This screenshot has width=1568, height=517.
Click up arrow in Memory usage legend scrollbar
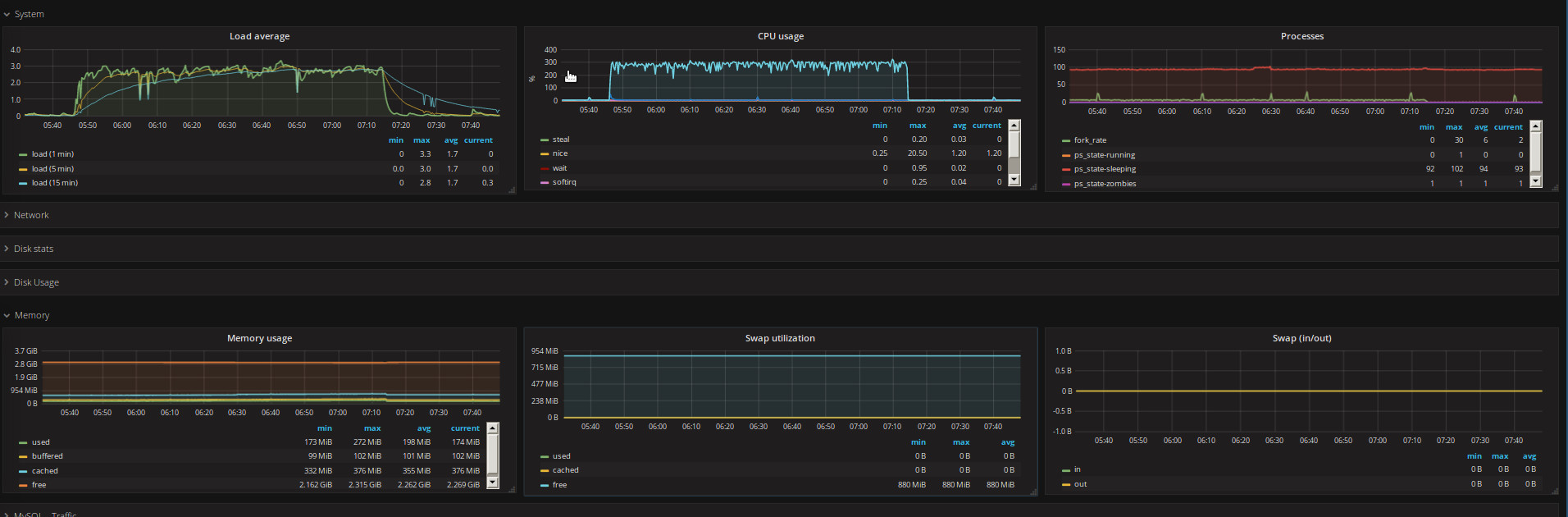(x=493, y=428)
